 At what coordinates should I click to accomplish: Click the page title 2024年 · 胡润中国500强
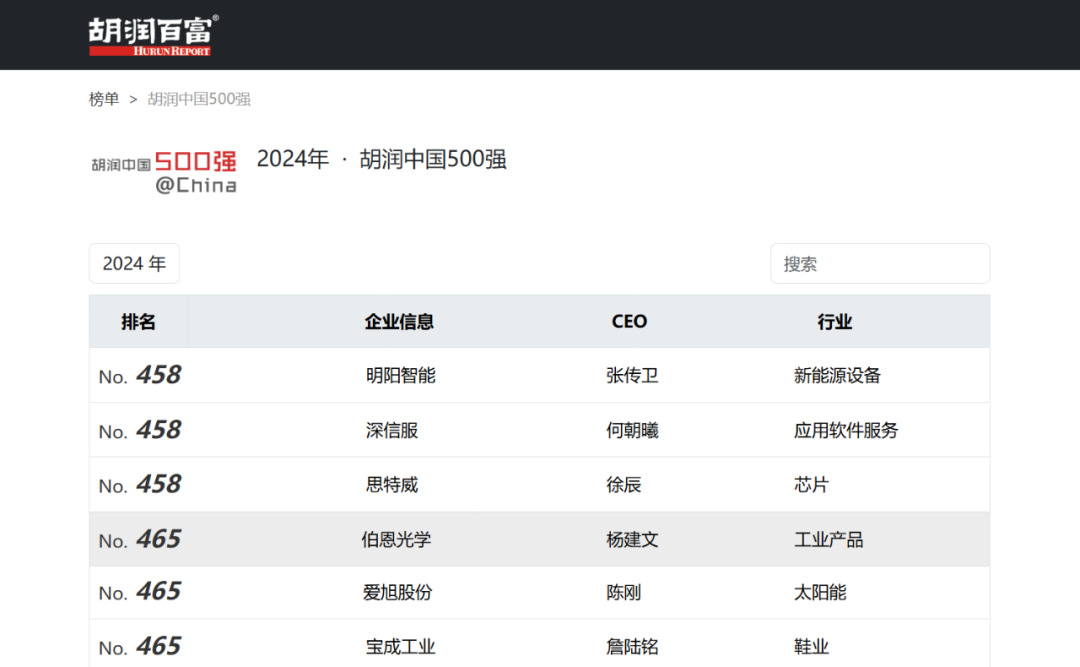point(381,159)
